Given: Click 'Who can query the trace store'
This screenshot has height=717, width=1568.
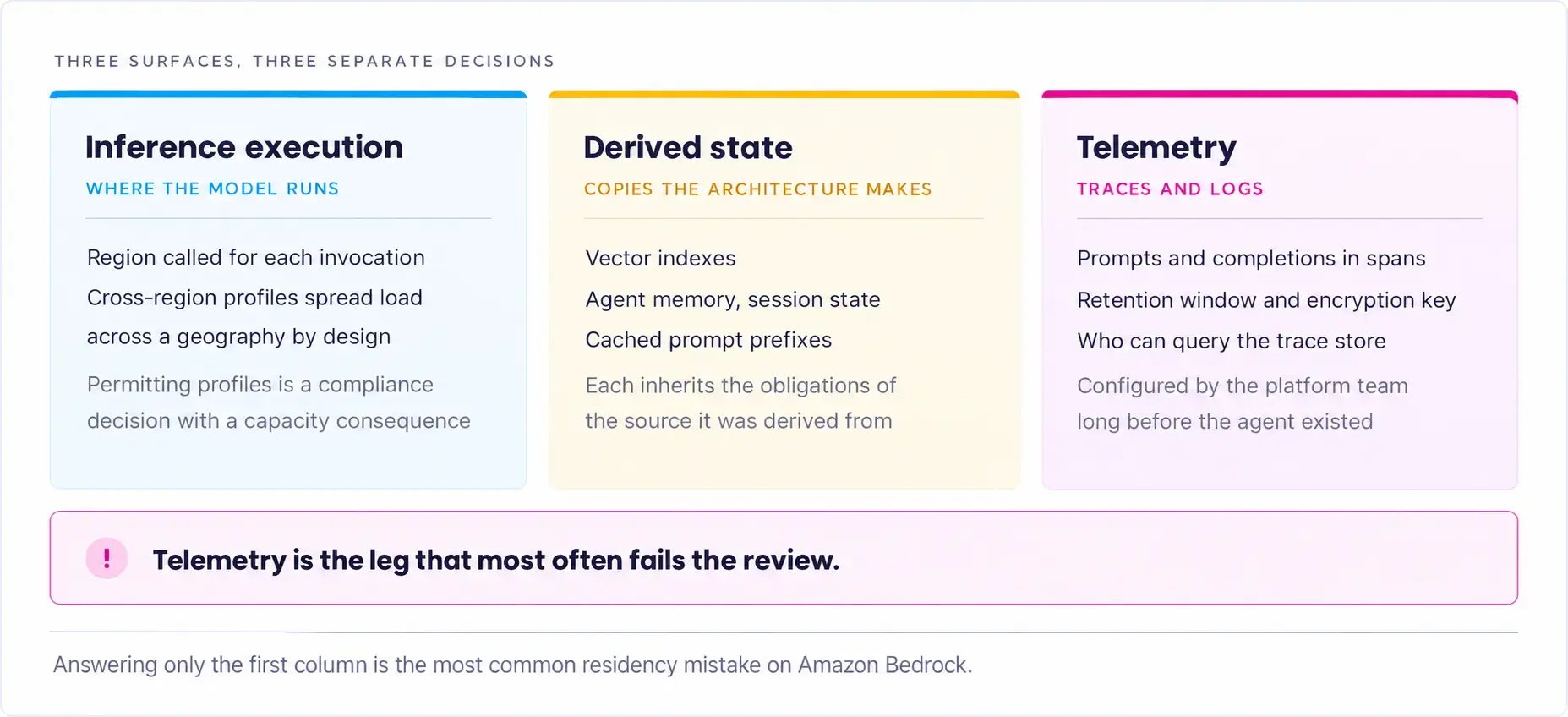Looking at the screenshot, I should [x=1232, y=341].
